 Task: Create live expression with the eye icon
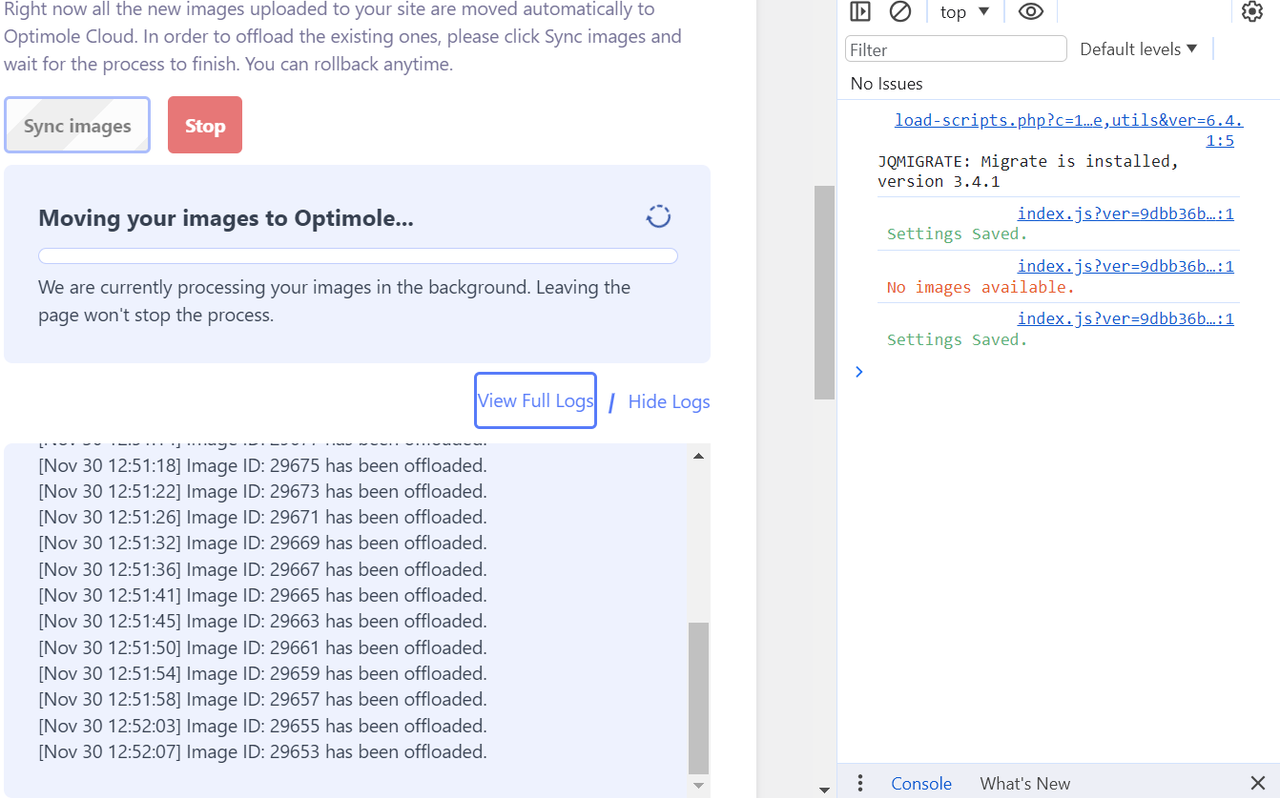[x=1031, y=12]
